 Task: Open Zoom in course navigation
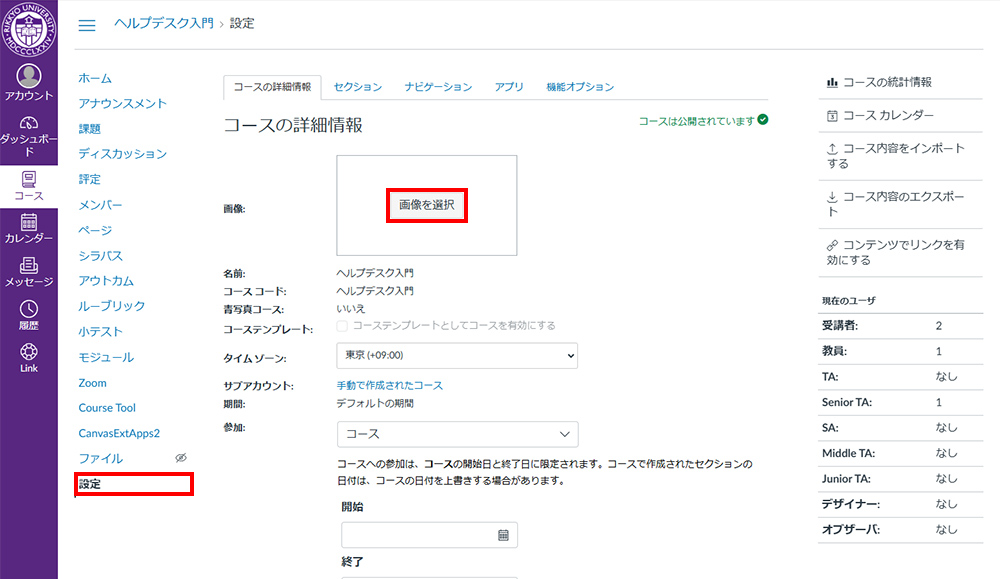click(x=92, y=383)
